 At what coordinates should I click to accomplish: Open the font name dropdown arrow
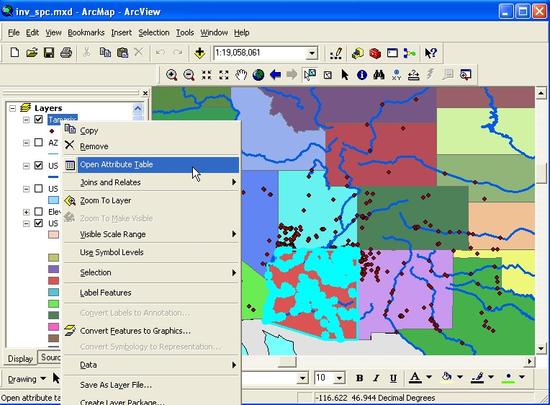(x=302, y=378)
